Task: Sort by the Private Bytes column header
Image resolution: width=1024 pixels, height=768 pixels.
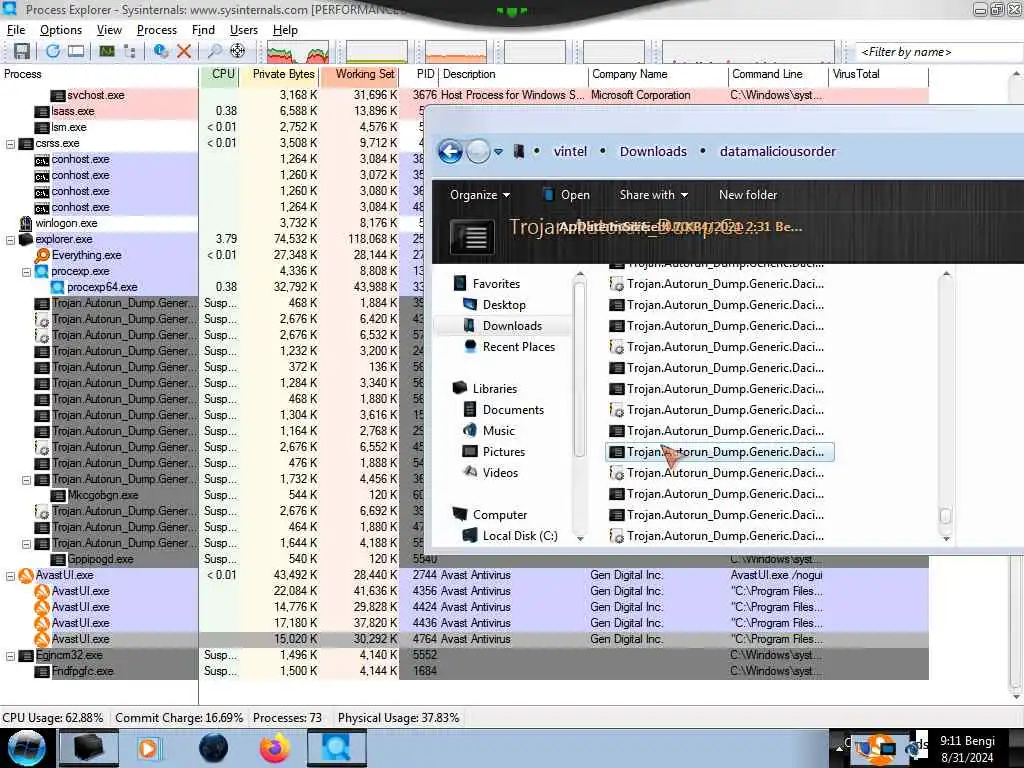Action: (x=280, y=74)
